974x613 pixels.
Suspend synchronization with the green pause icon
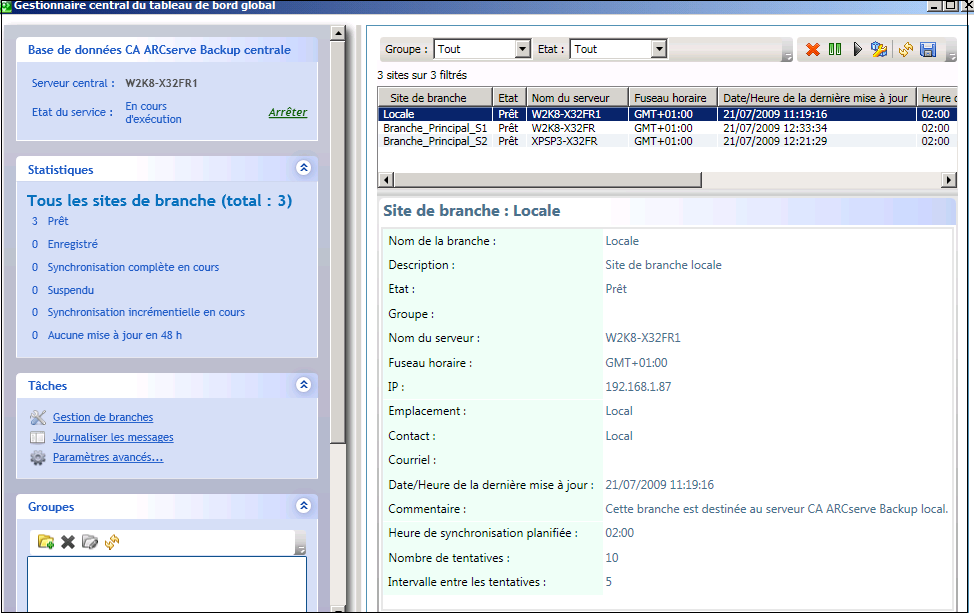835,48
